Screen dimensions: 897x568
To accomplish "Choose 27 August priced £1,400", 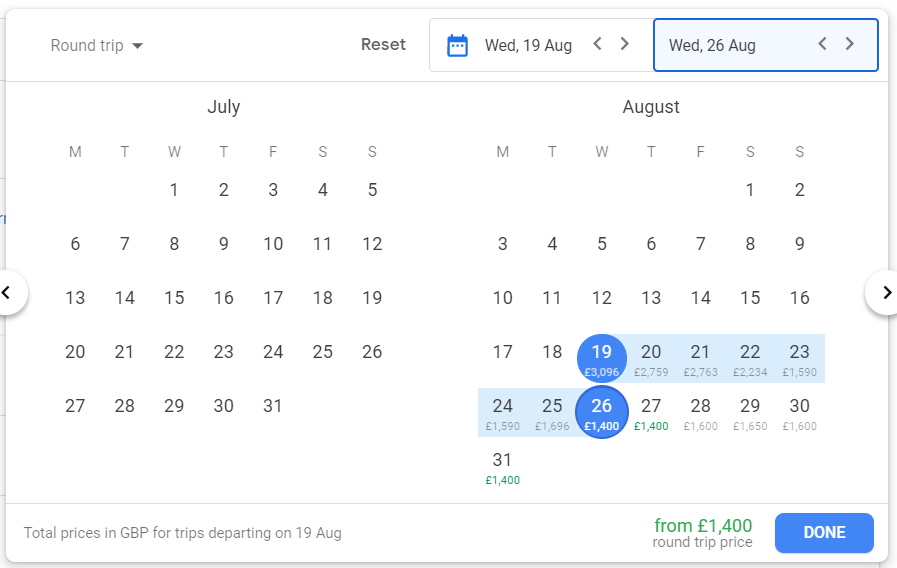I will point(651,414).
